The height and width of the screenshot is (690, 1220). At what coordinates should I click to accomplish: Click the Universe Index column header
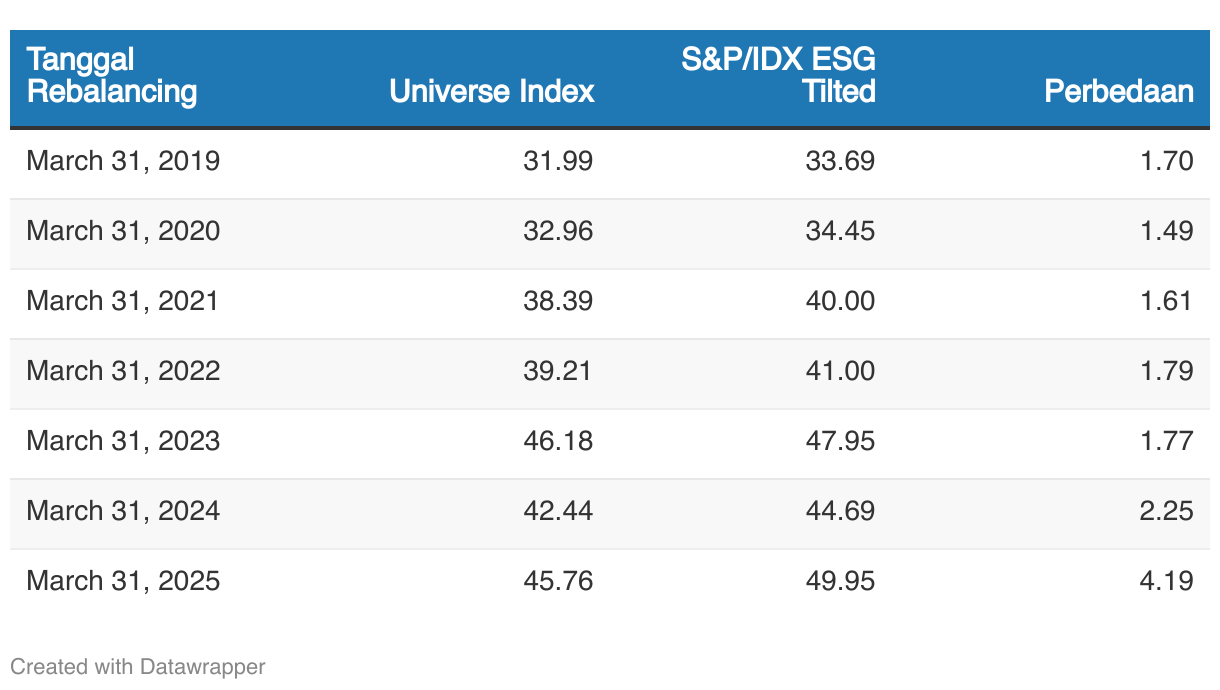coord(492,92)
